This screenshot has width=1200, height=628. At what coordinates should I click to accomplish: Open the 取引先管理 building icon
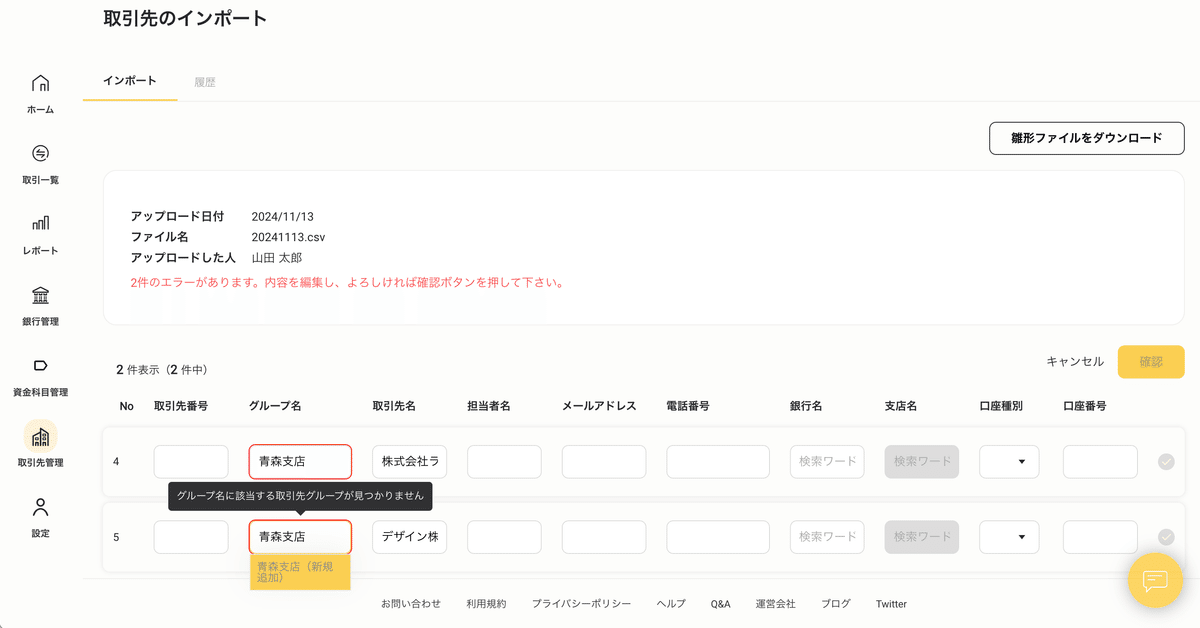pos(40,437)
